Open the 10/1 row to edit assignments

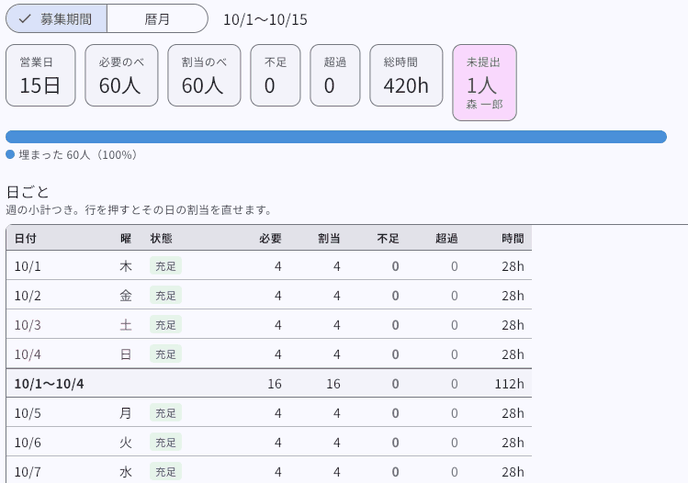pyautogui.click(x=269, y=265)
